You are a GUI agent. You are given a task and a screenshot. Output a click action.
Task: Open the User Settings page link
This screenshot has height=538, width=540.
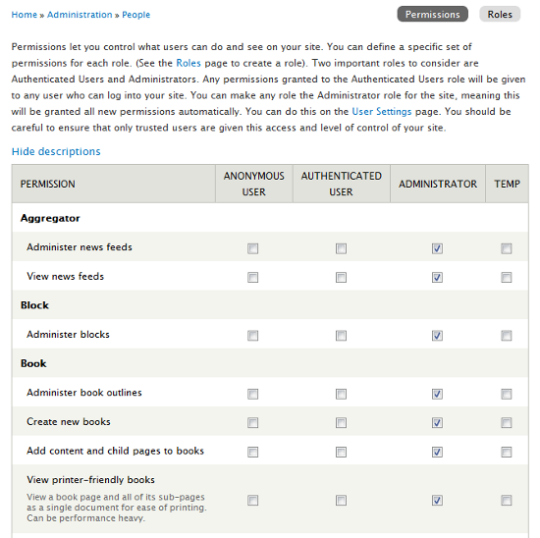[x=382, y=112]
